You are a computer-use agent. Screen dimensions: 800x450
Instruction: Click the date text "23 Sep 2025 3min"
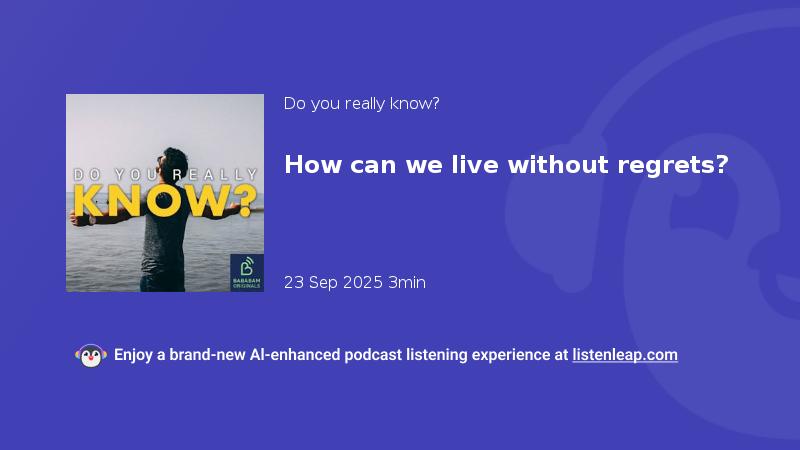click(x=355, y=282)
